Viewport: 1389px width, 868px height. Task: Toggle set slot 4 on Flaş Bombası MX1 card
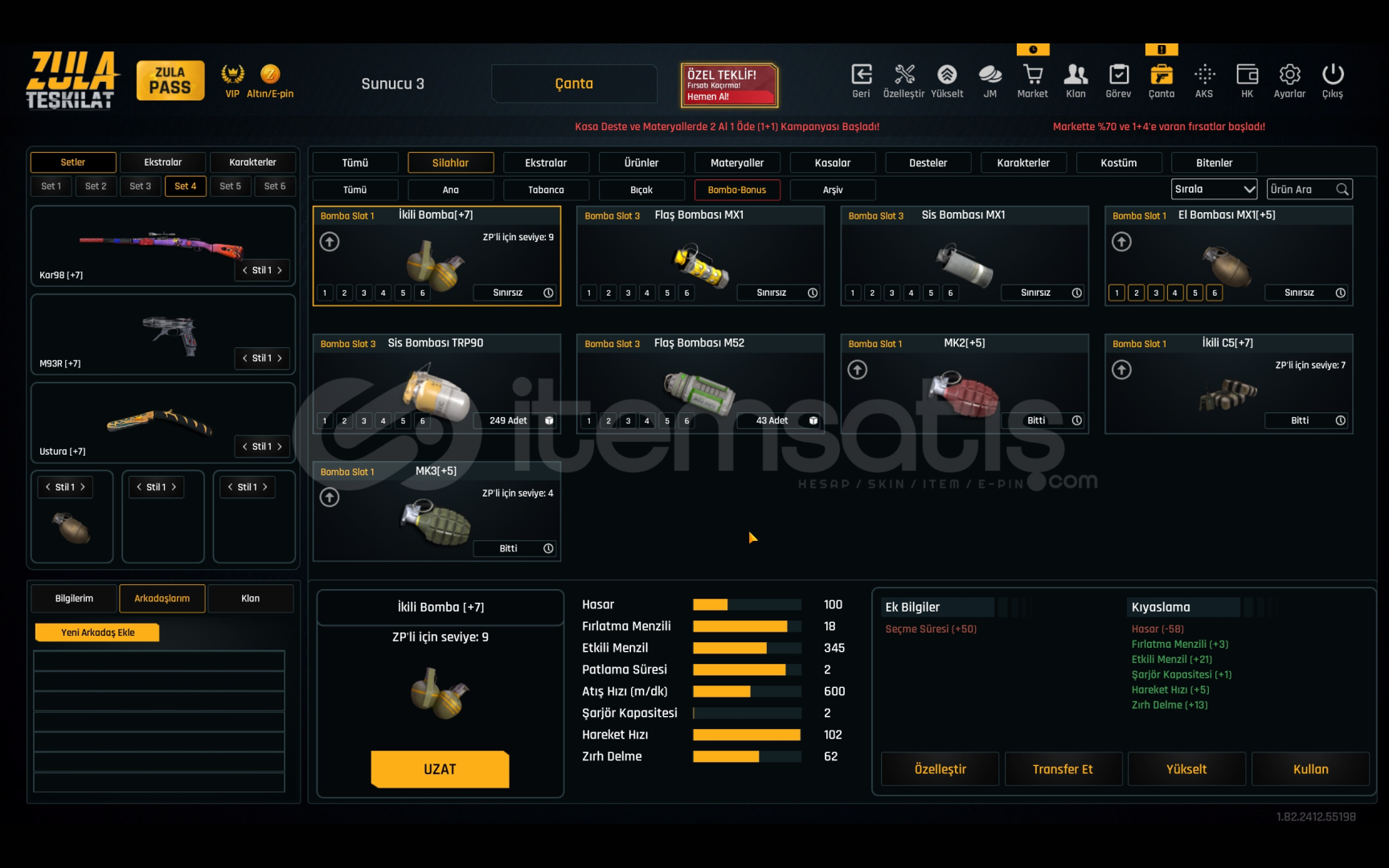point(647,293)
